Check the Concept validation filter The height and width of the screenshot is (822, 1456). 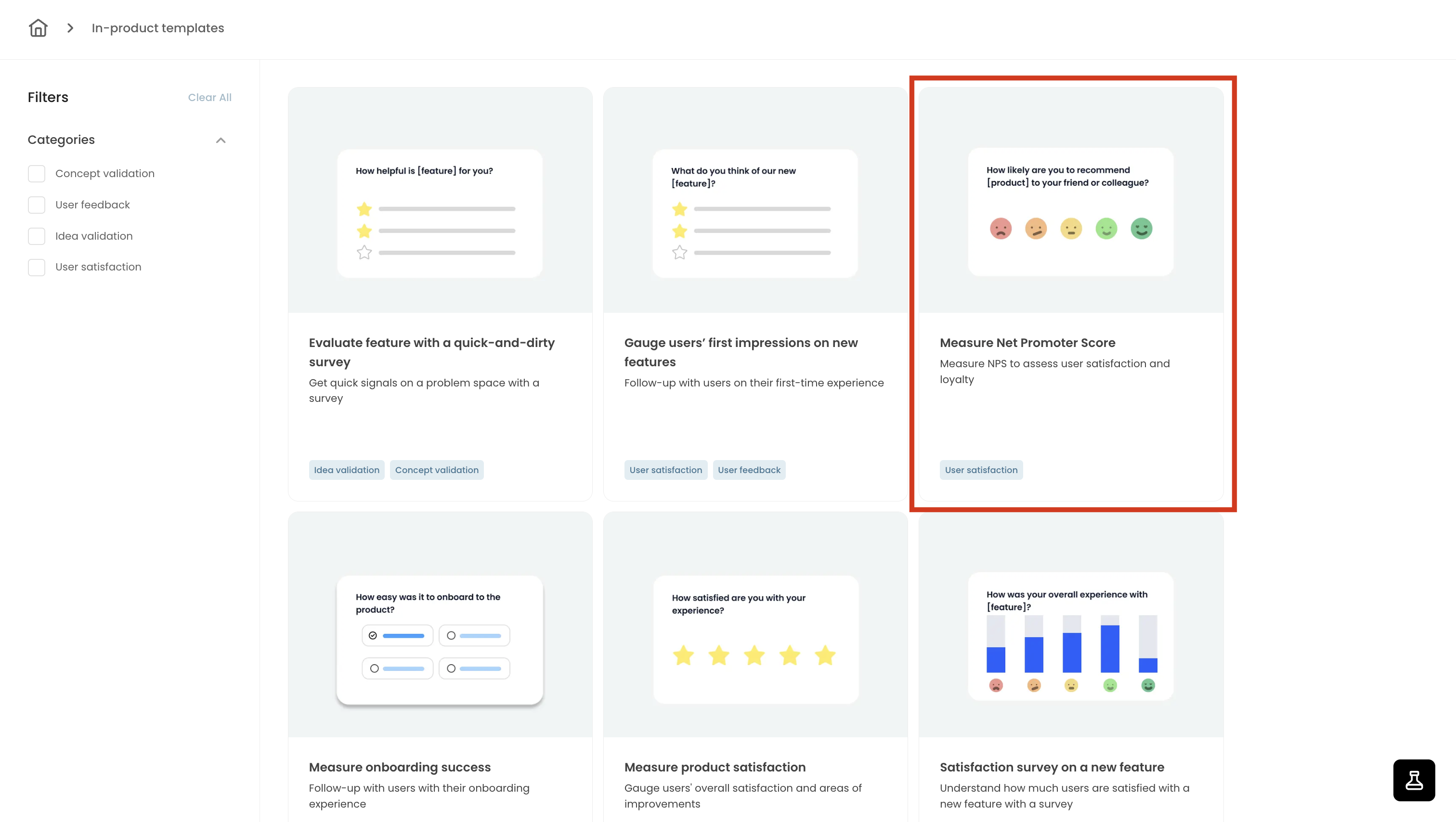coord(37,173)
